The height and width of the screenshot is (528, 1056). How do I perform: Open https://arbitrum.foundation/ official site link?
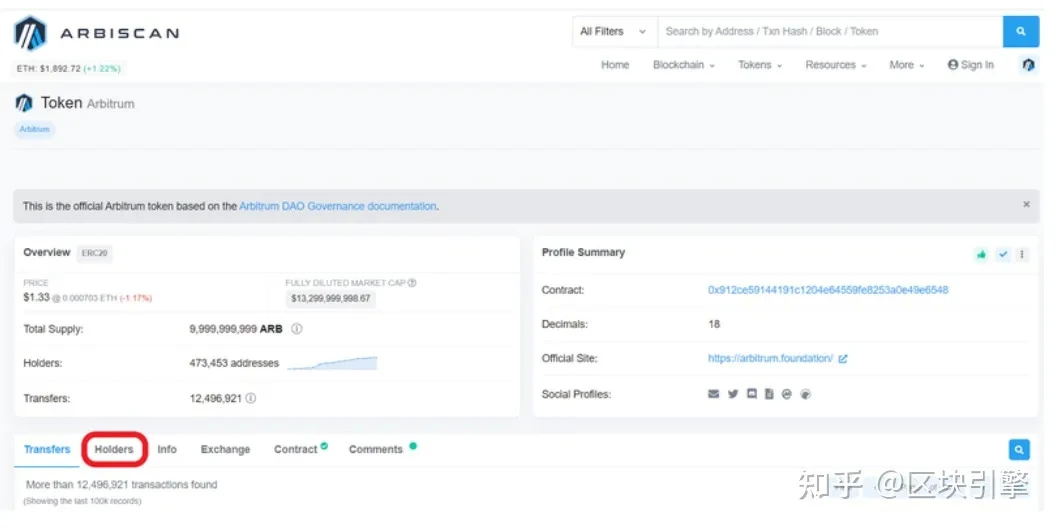[x=770, y=358]
